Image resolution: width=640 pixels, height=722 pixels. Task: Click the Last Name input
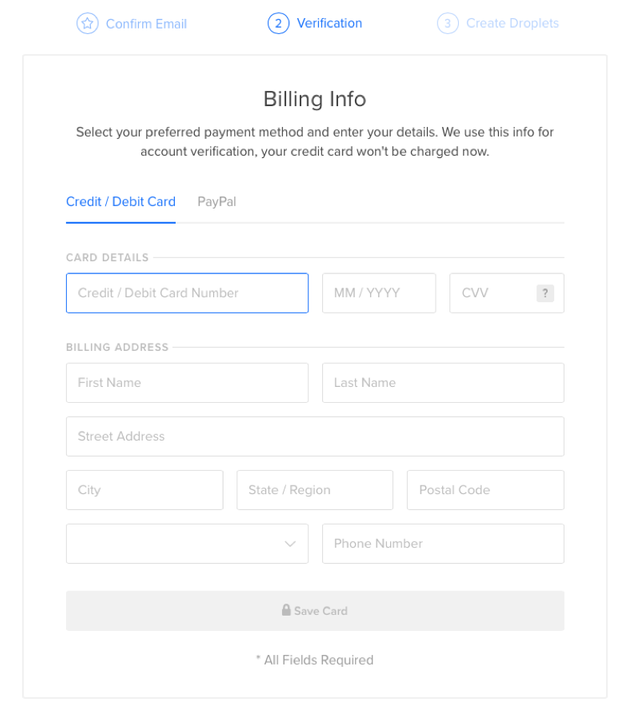tap(443, 383)
